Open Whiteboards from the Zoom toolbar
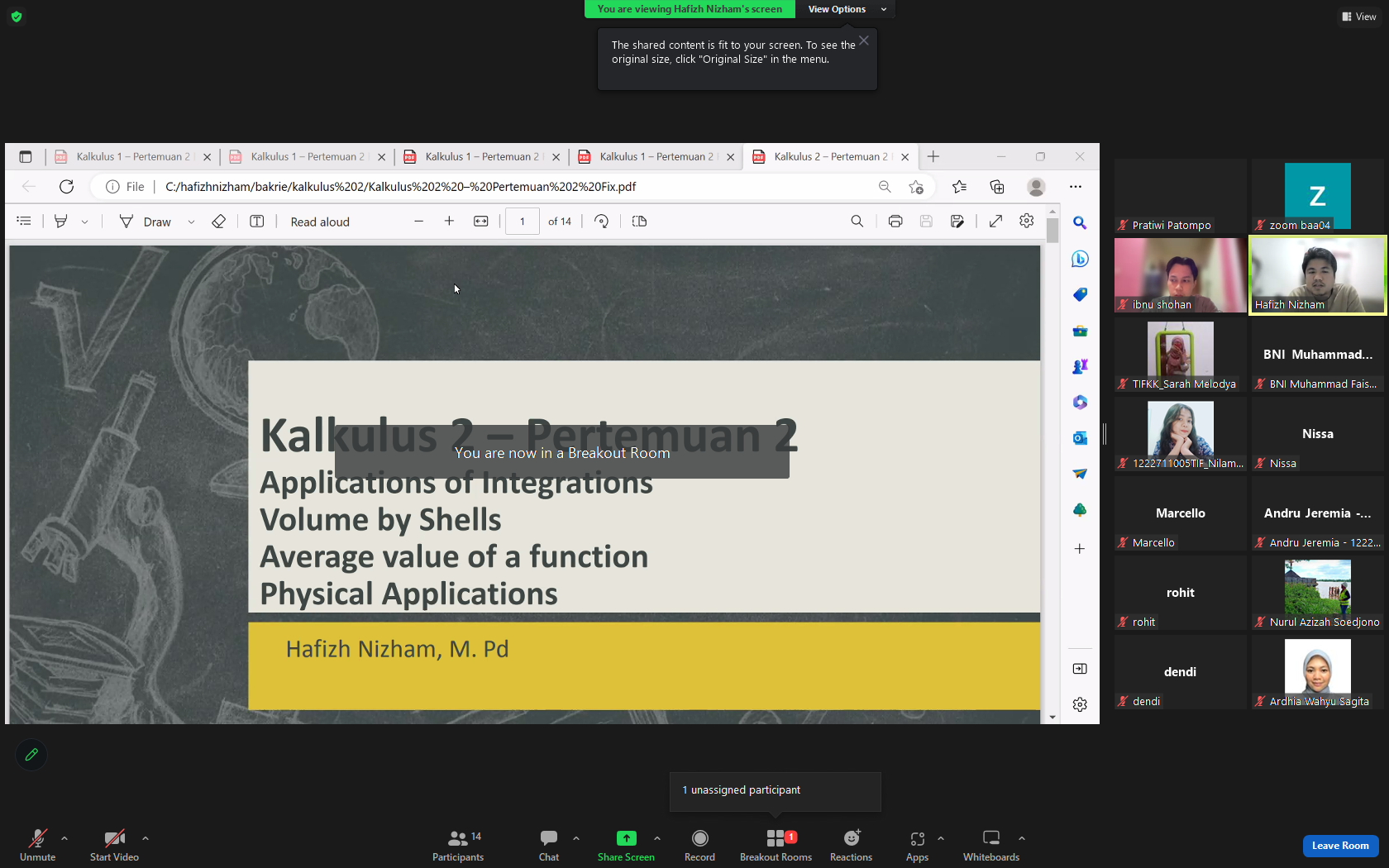The height and width of the screenshot is (868, 1389). [990, 845]
